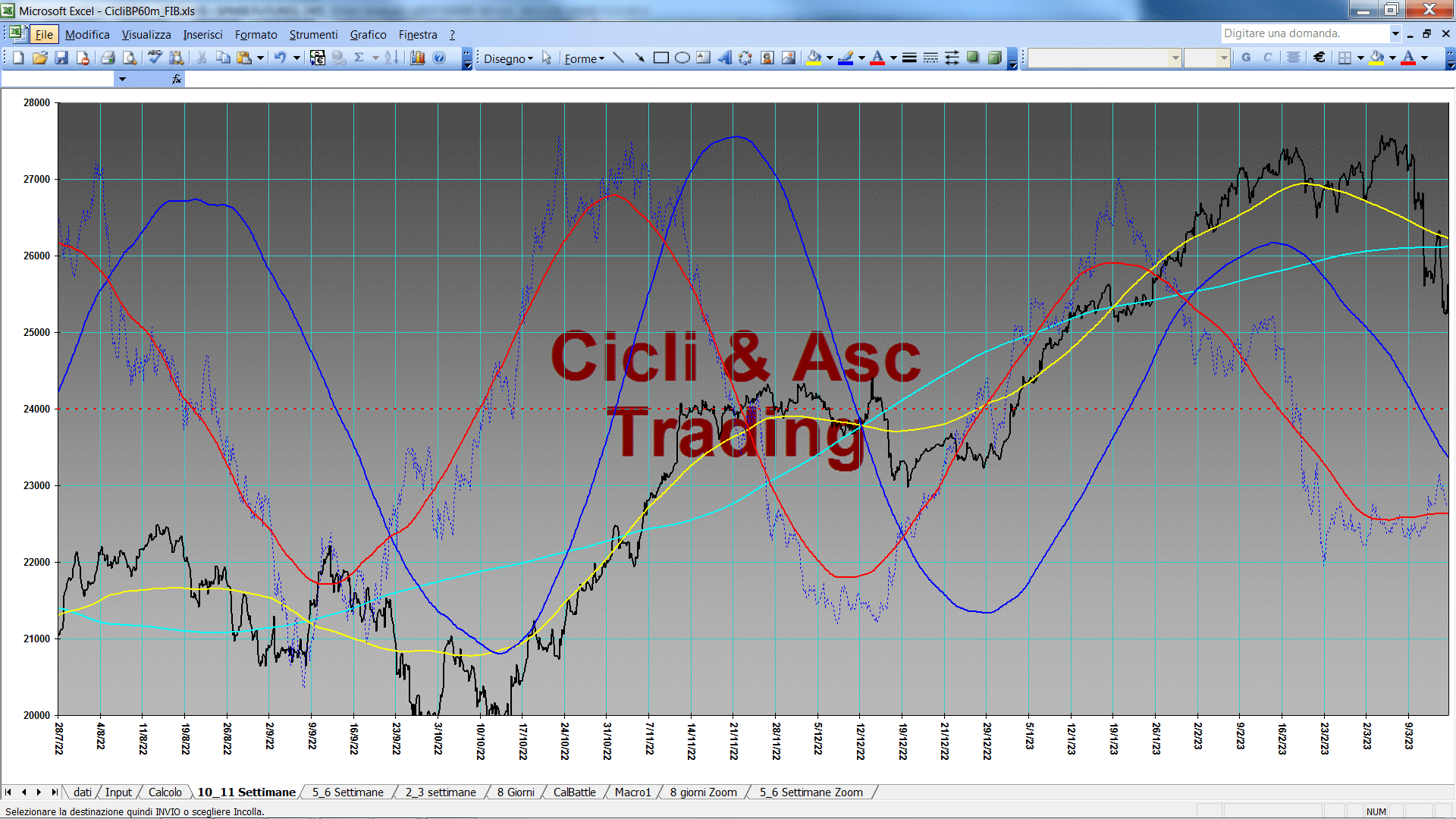Click the Copy icon
The width and height of the screenshot is (1456, 819).
(x=223, y=58)
